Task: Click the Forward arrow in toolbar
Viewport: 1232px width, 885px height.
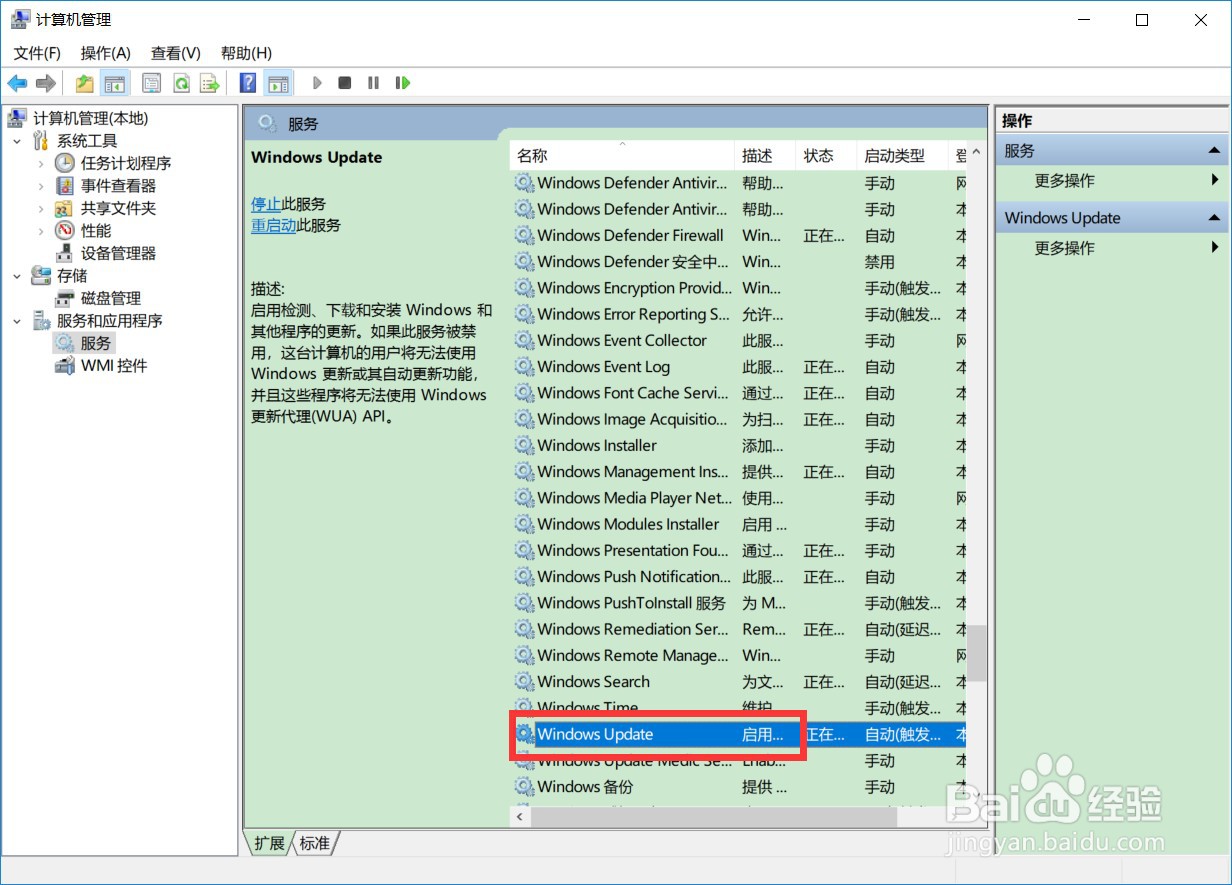Action: point(45,83)
